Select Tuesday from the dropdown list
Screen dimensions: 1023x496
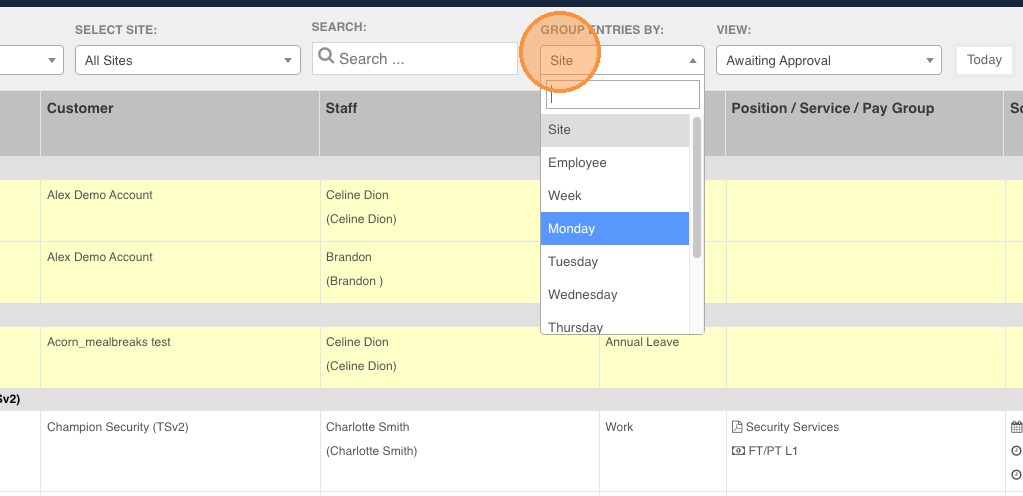[573, 262]
